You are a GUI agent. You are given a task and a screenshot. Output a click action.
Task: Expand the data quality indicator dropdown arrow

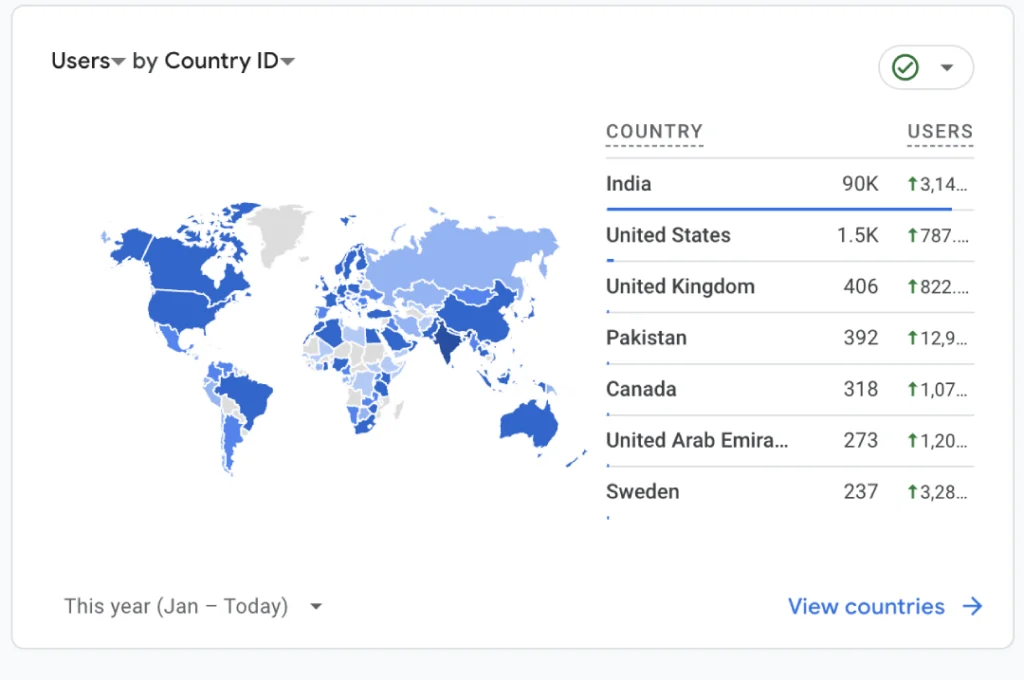tap(946, 67)
